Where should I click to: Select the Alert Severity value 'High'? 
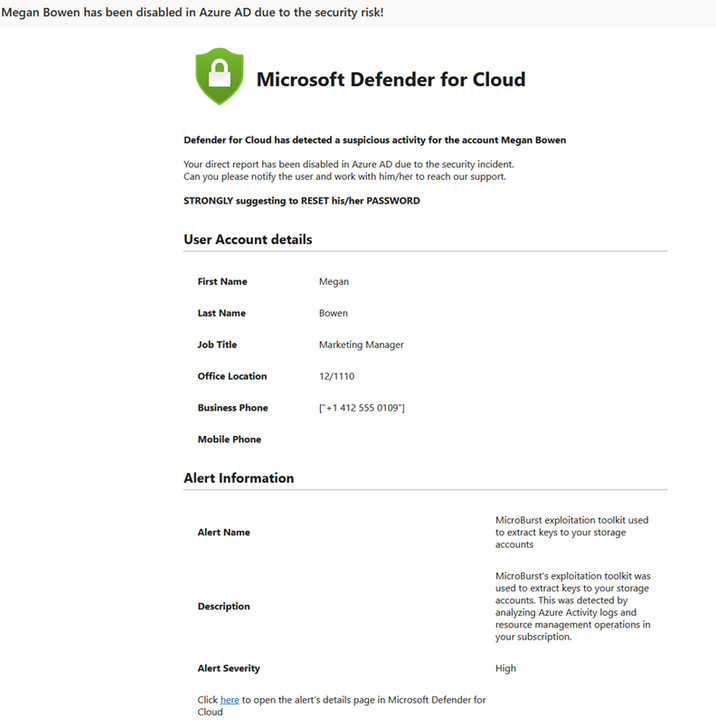[506, 668]
